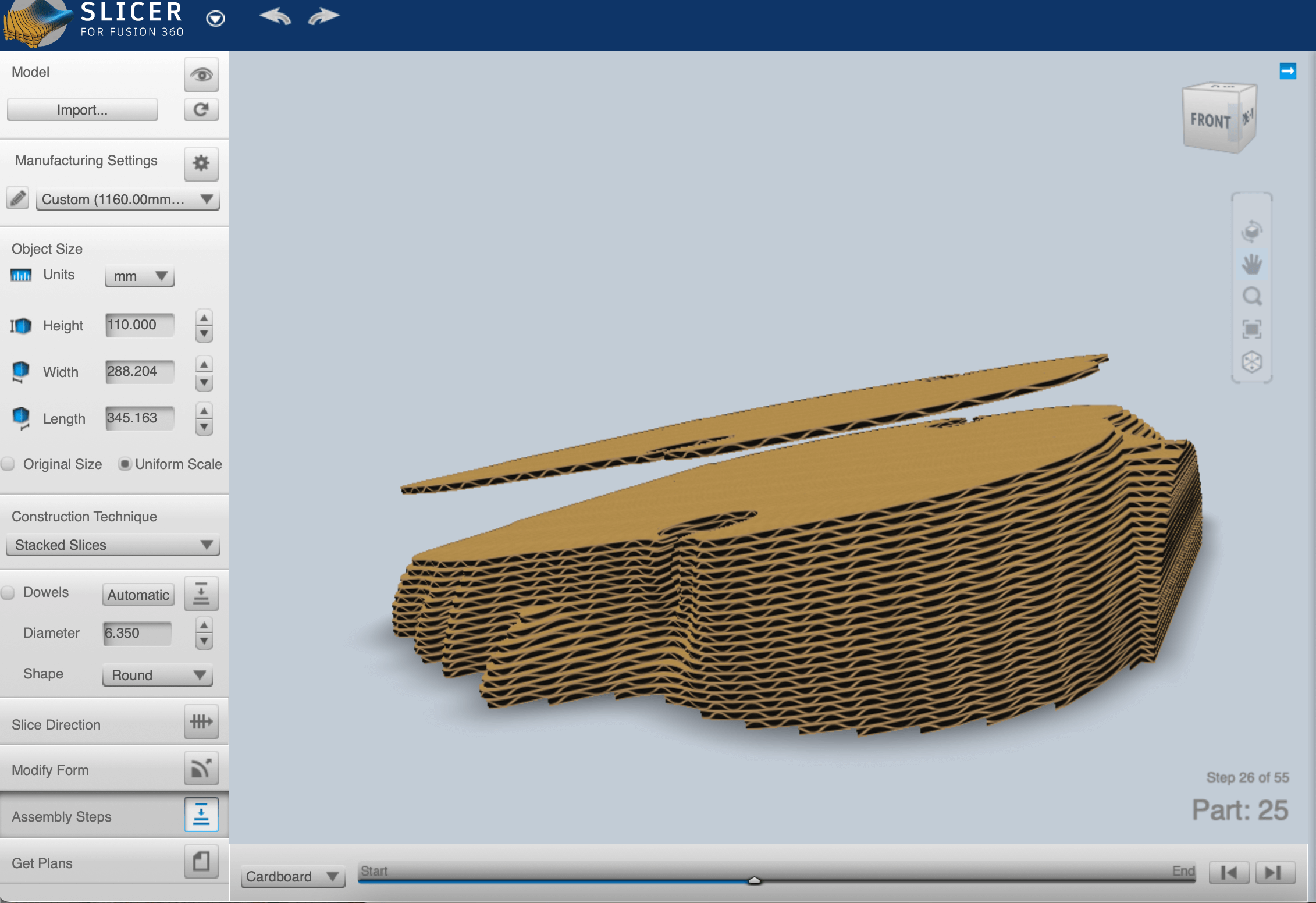Decrease dowel Diameter with down arrow
The height and width of the screenshot is (903, 1316).
[x=204, y=642]
